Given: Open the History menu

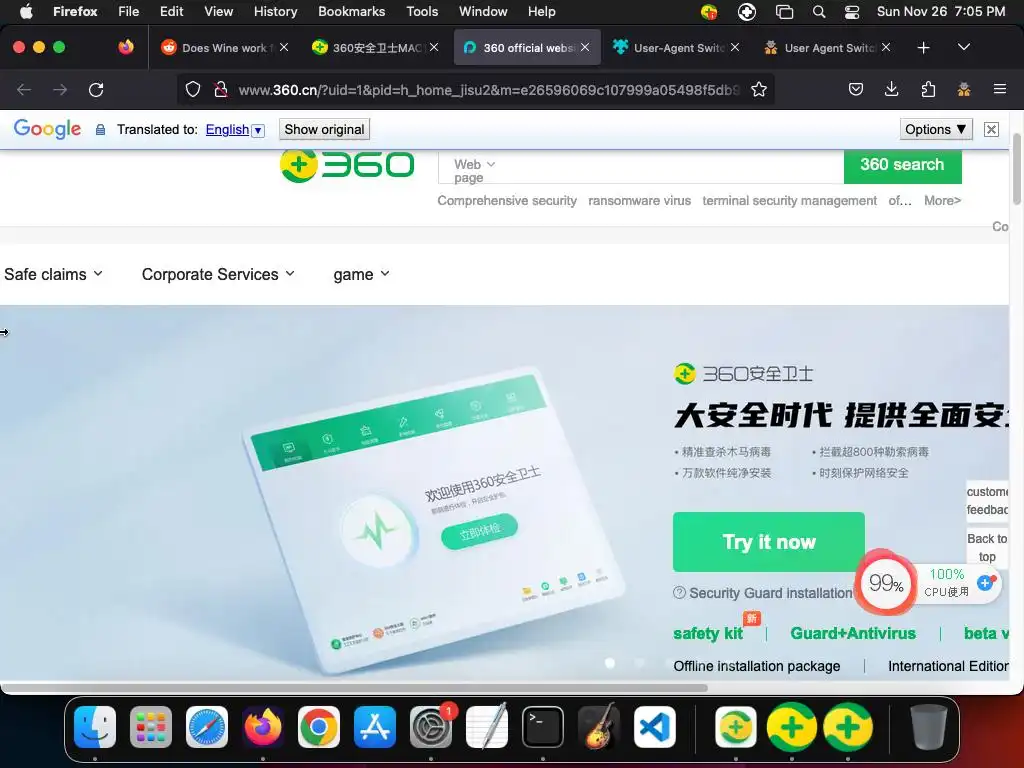Looking at the screenshot, I should 275,12.
